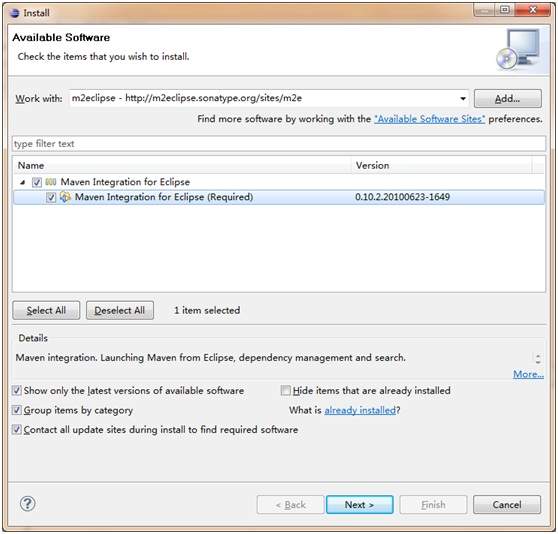This screenshot has height=534, width=558.
Task: Disable Contact all update sites option
Action: click(x=17, y=429)
